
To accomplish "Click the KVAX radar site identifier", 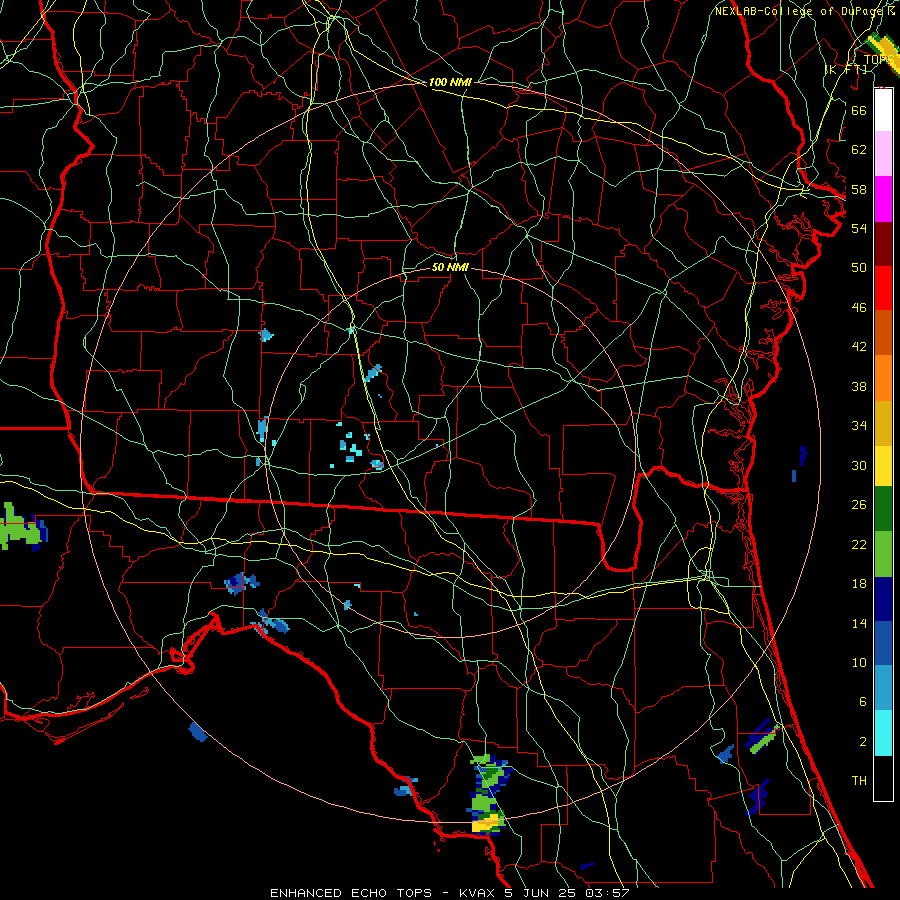I will pos(478,893).
